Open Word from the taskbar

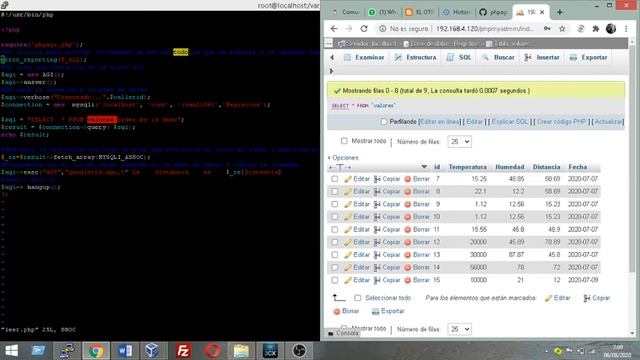(x=125, y=351)
